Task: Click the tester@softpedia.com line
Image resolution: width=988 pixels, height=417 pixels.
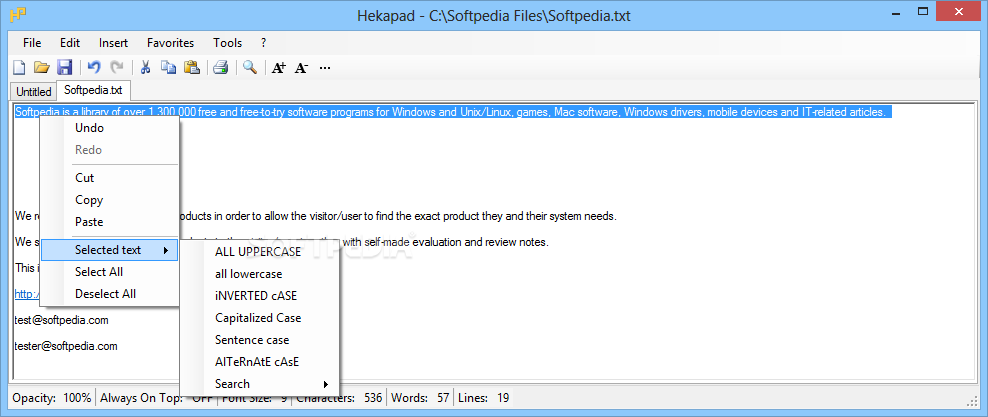Action: (x=66, y=346)
